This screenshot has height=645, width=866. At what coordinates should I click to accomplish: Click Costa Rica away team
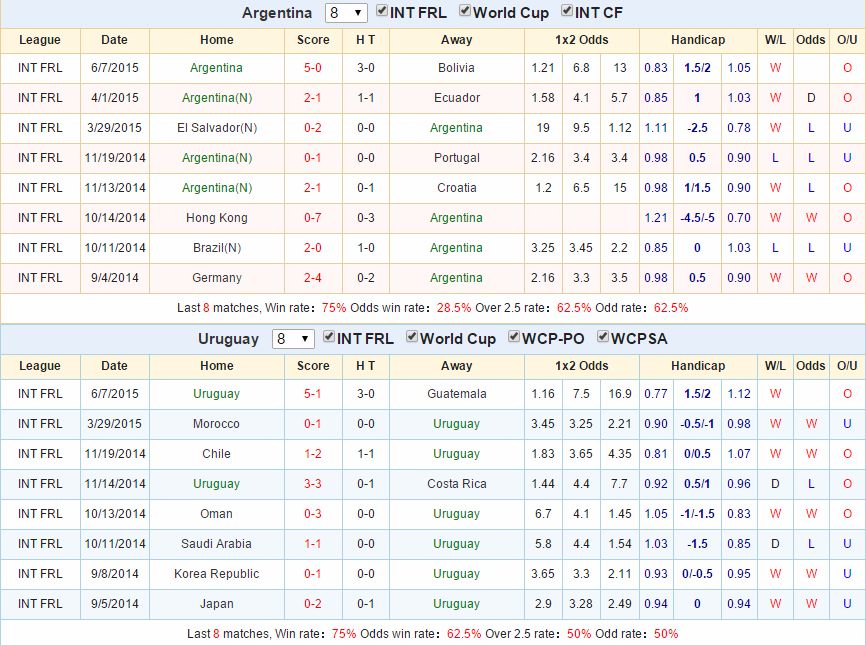click(x=456, y=484)
